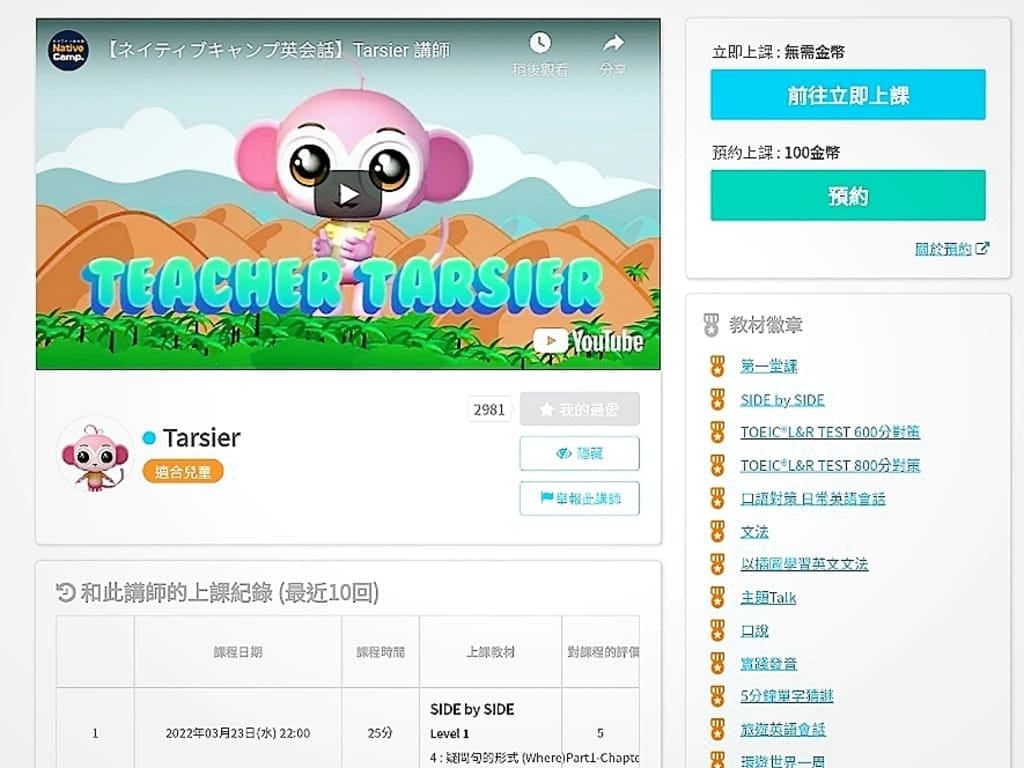Click the share arrow icon on video
Image resolution: width=1024 pixels, height=768 pixels.
coord(613,44)
